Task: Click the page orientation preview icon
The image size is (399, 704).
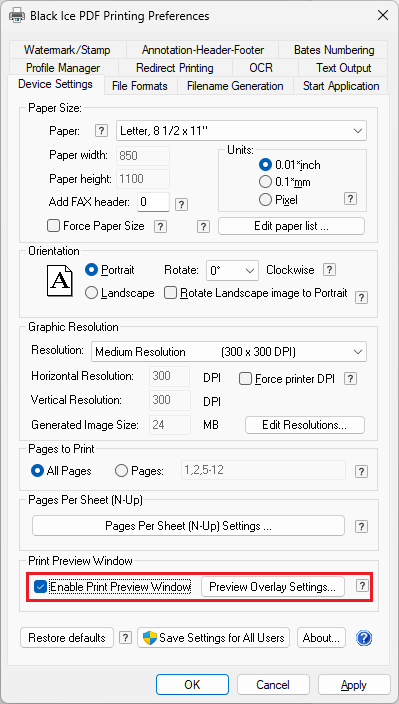Action: pos(60,281)
